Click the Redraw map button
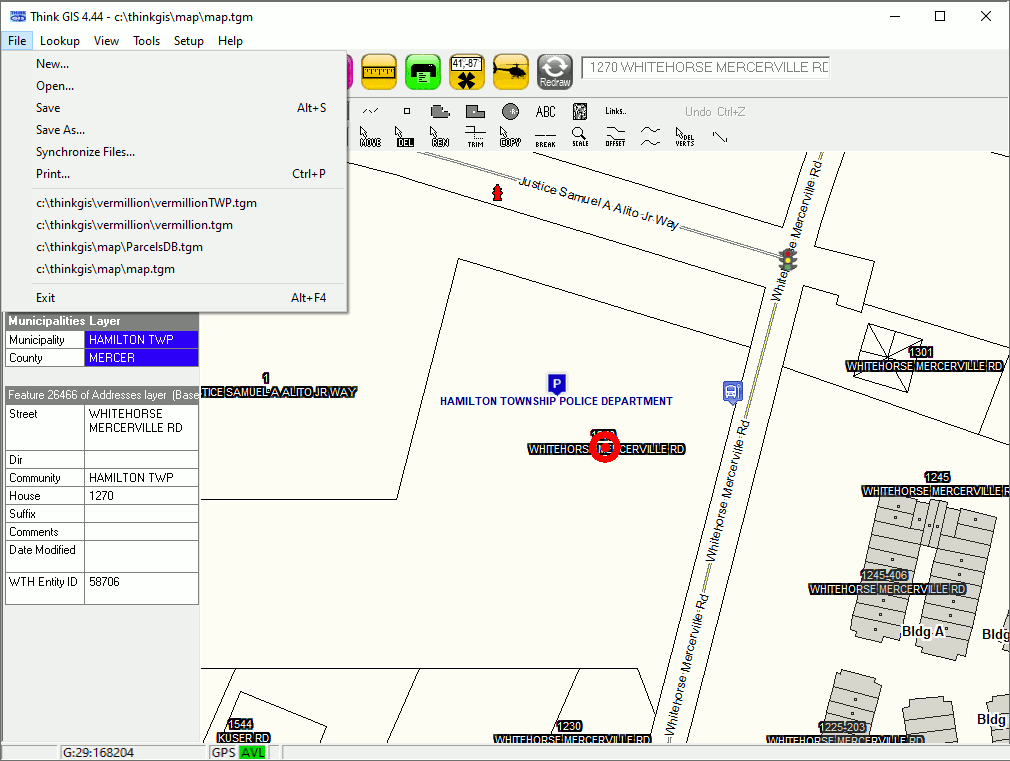 pos(555,72)
